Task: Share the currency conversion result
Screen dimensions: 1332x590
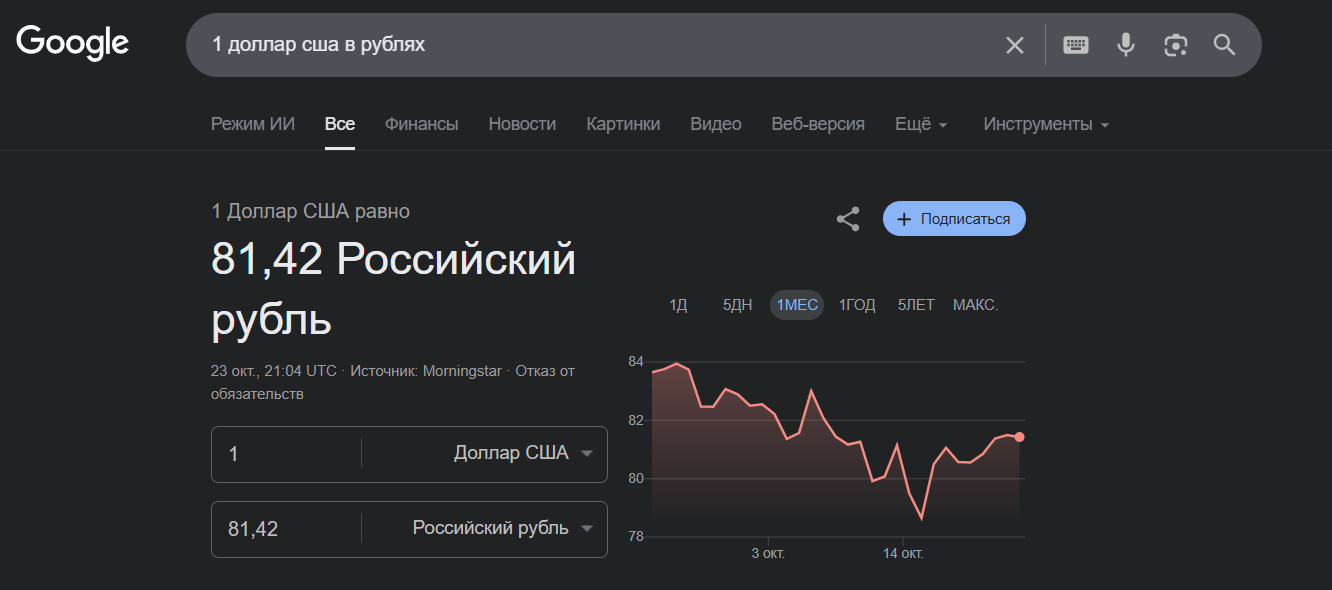Action: [848, 219]
